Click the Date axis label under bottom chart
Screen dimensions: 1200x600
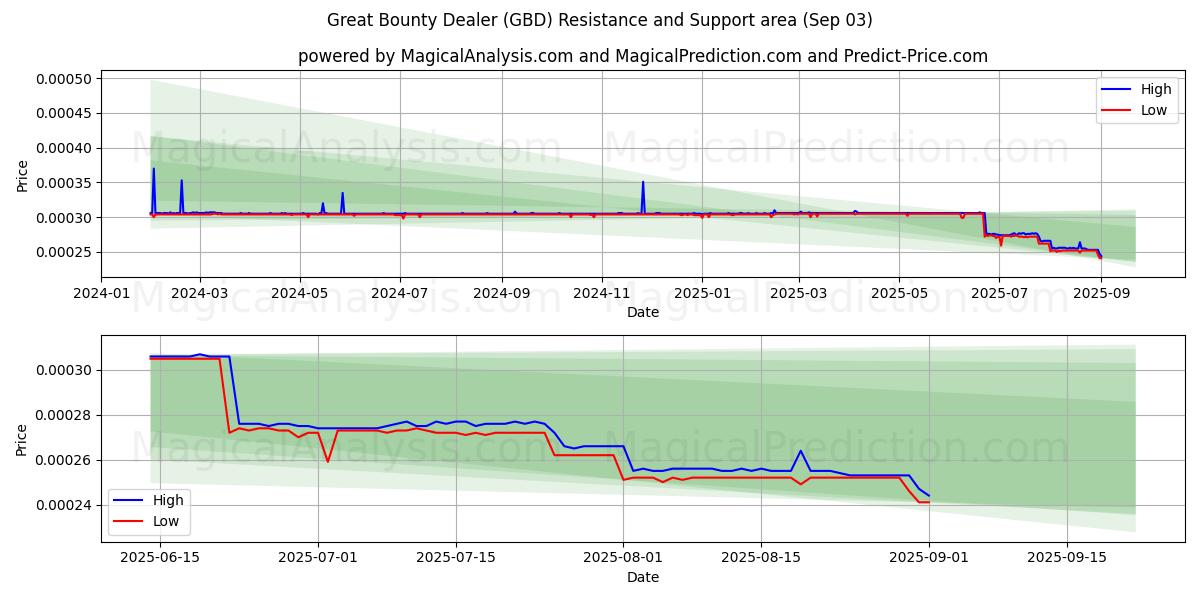tap(642, 577)
